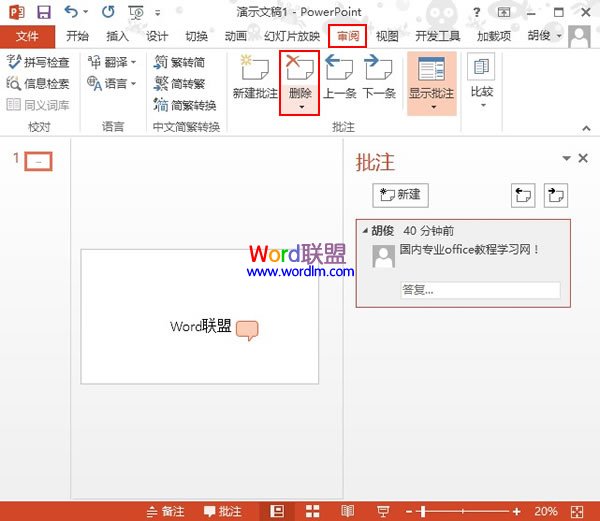Viewport: 600px width, 521px height.
Task: Close the 批注 comments pane
Action: [583, 158]
